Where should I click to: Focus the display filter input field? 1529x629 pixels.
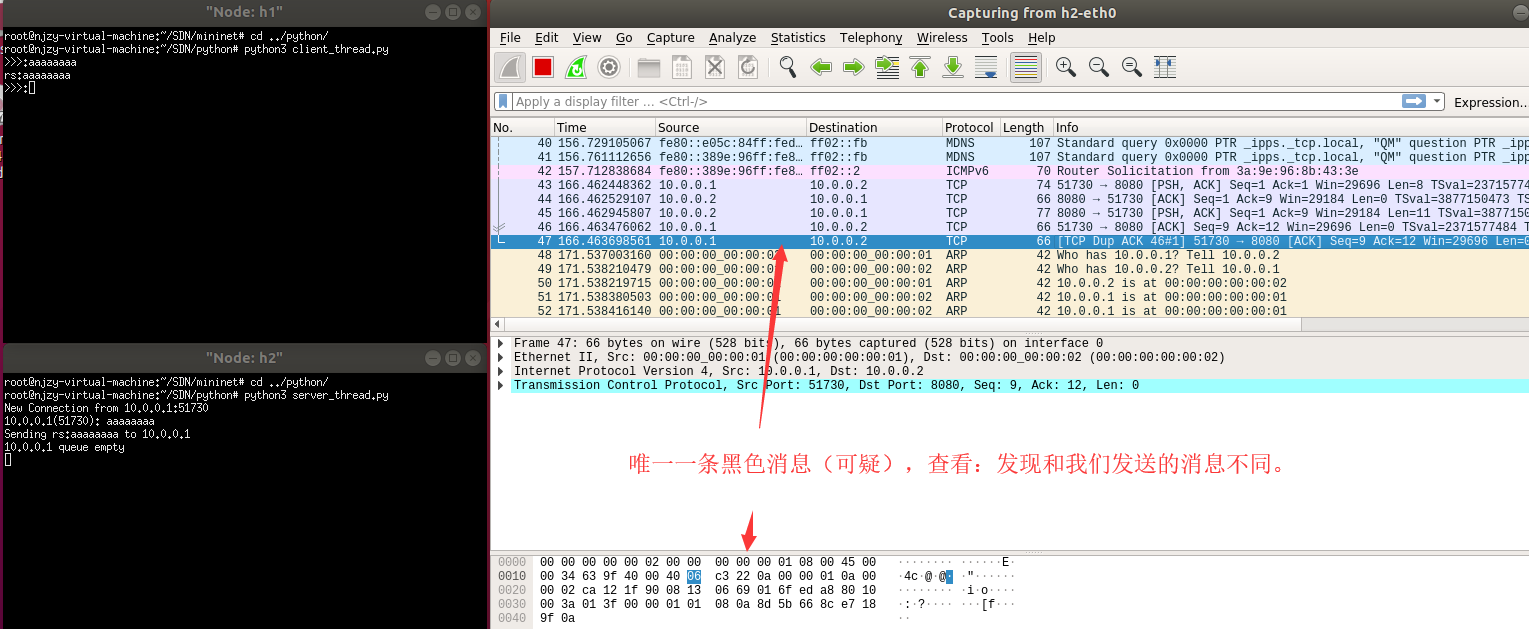tap(955, 101)
